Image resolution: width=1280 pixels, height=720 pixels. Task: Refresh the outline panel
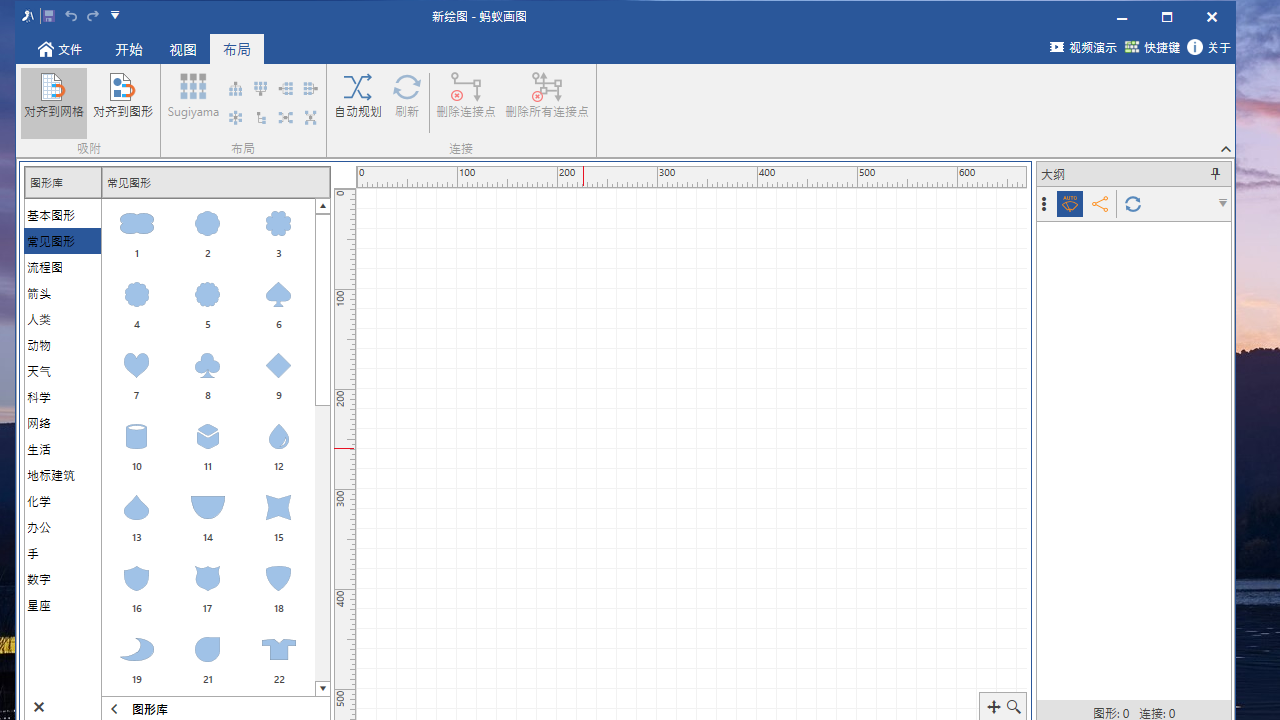point(1133,204)
